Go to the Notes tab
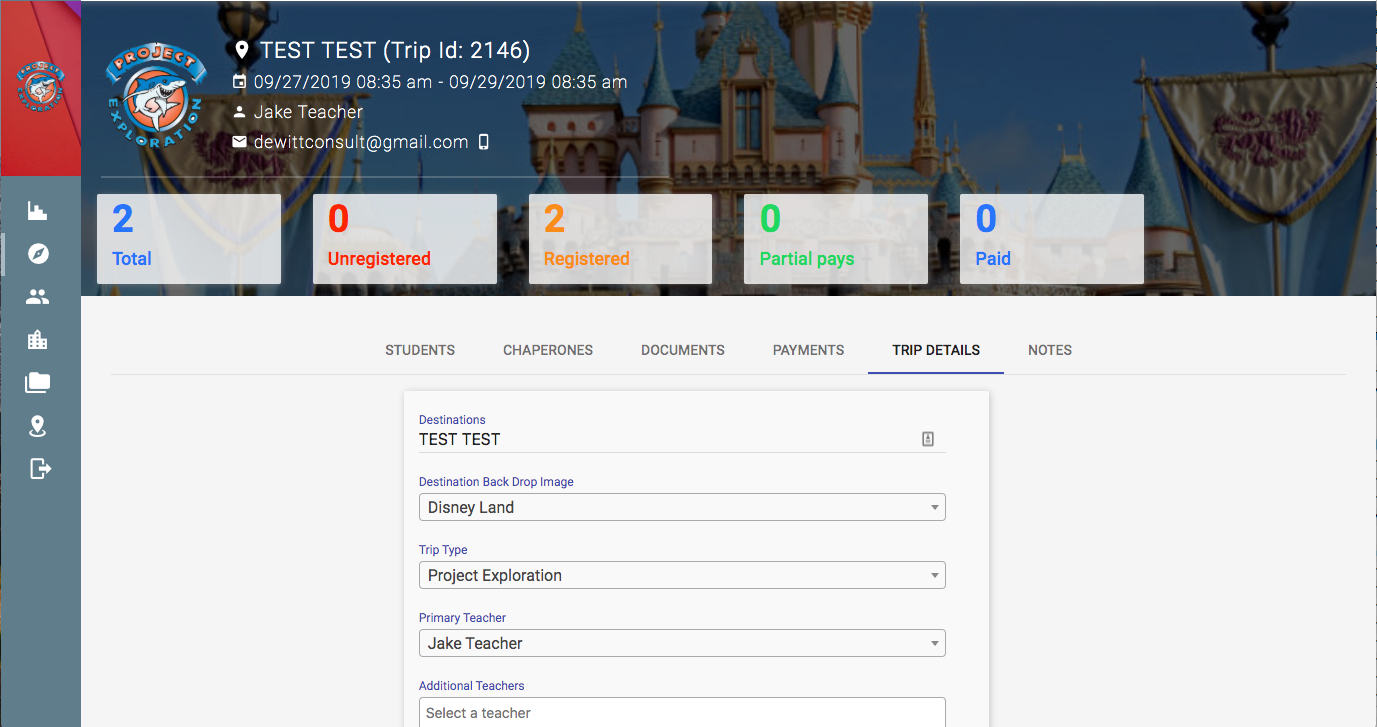This screenshot has height=727, width=1377. [1049, 350]
